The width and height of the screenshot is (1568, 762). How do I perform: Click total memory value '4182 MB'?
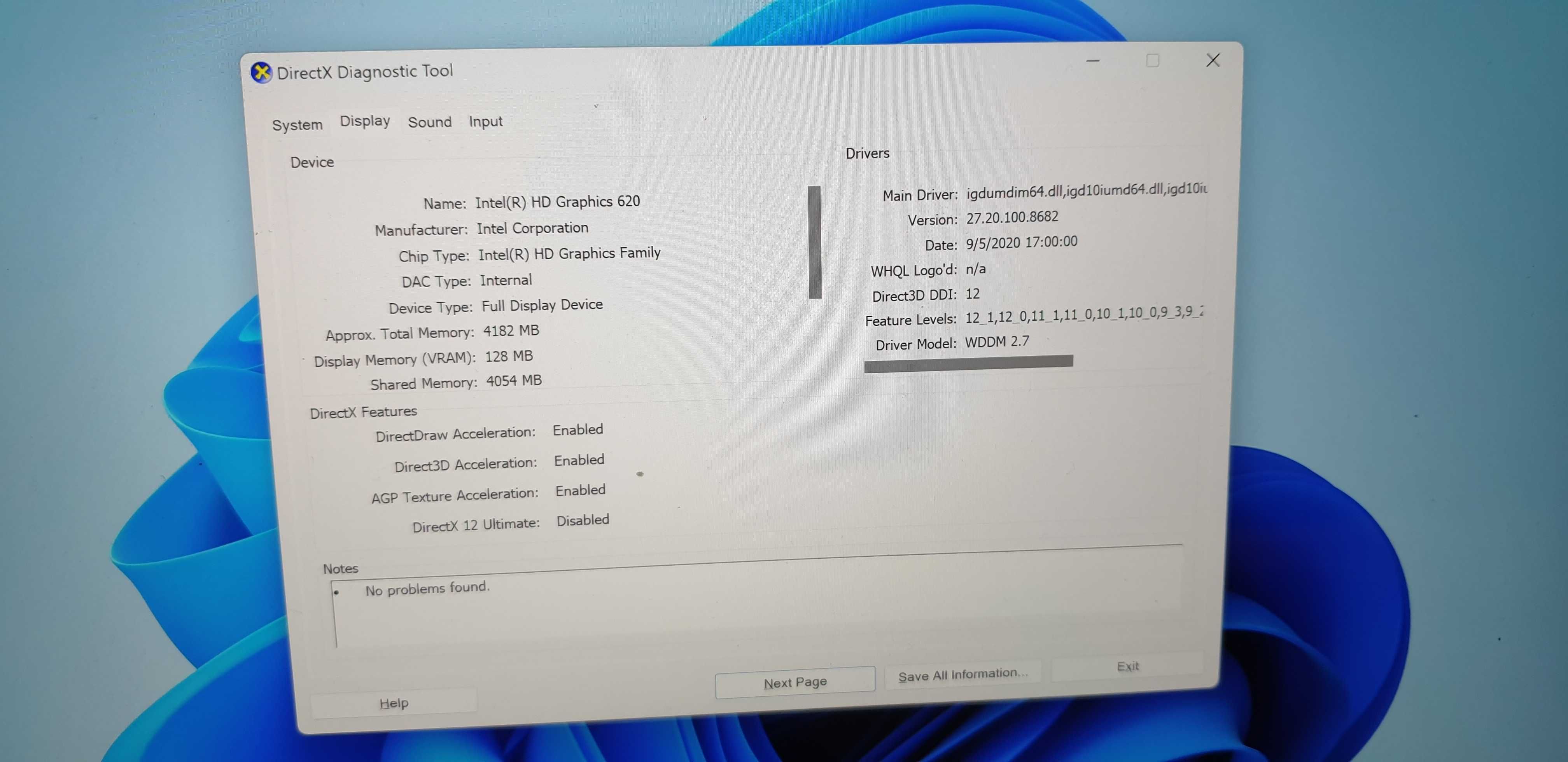(x=511, y=331)
